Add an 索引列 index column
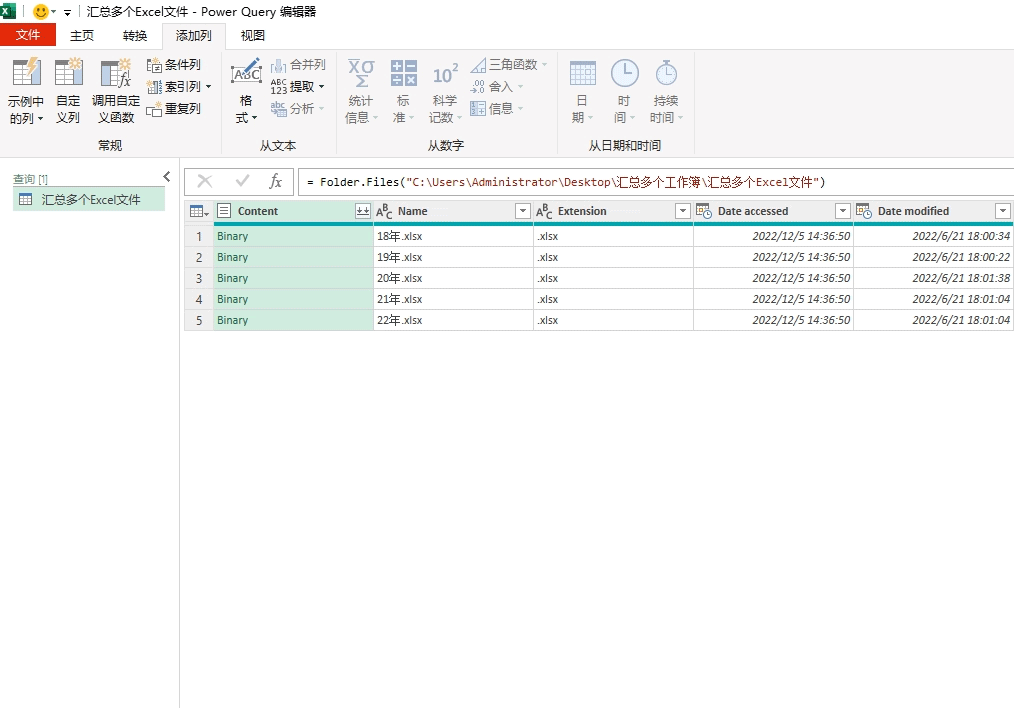Viewport: 1014px width, 708px height. pos(178,87)
